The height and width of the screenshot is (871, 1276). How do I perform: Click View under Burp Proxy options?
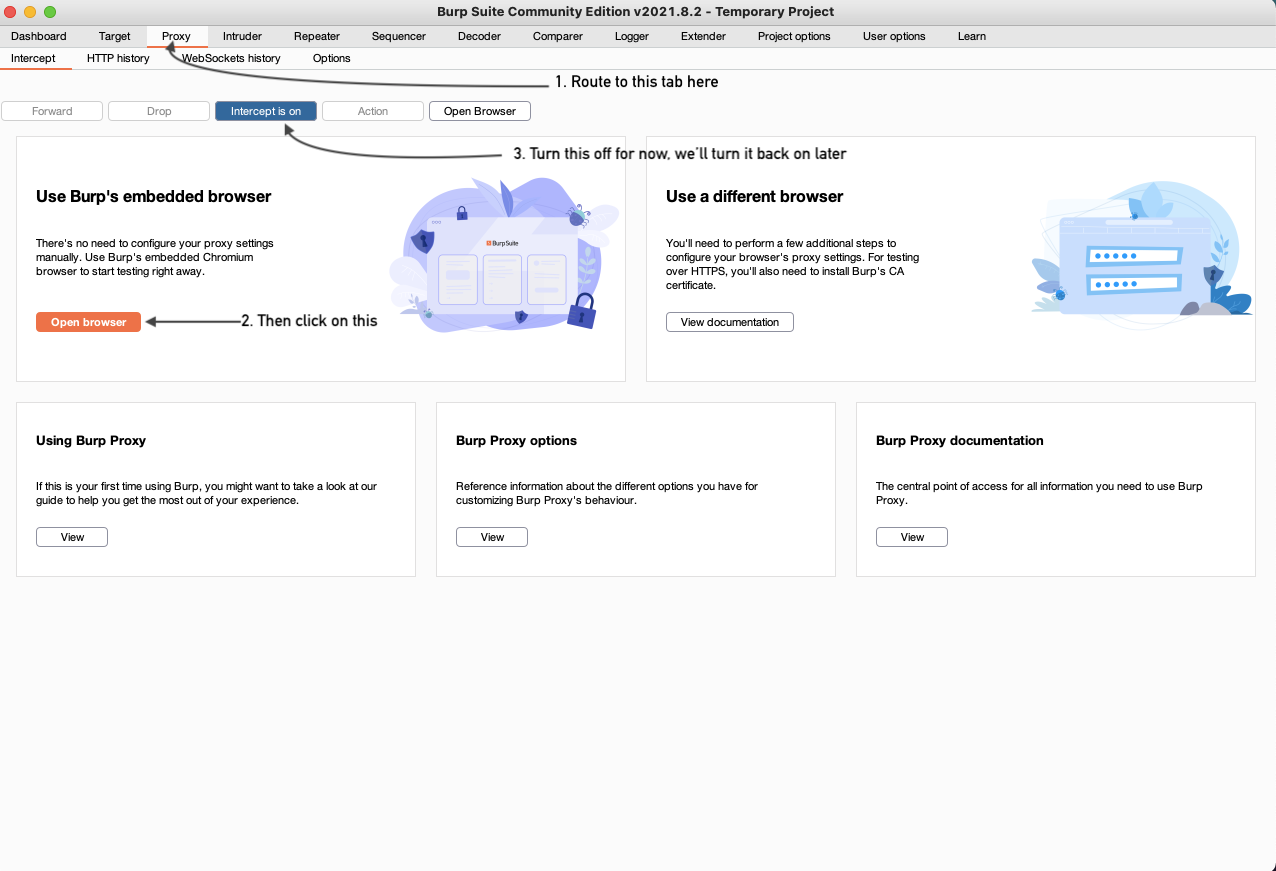(x=492, y=537)
